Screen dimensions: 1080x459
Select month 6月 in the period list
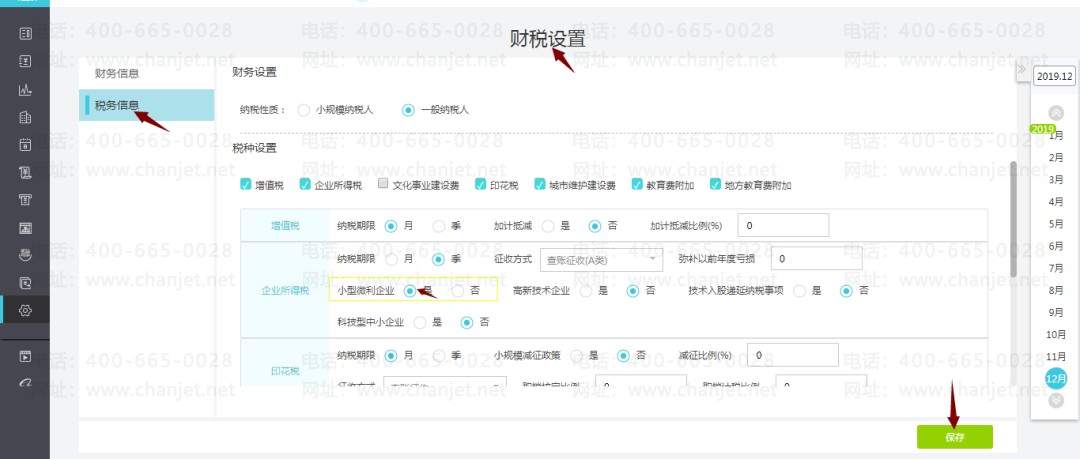(x=1056, y=246)
